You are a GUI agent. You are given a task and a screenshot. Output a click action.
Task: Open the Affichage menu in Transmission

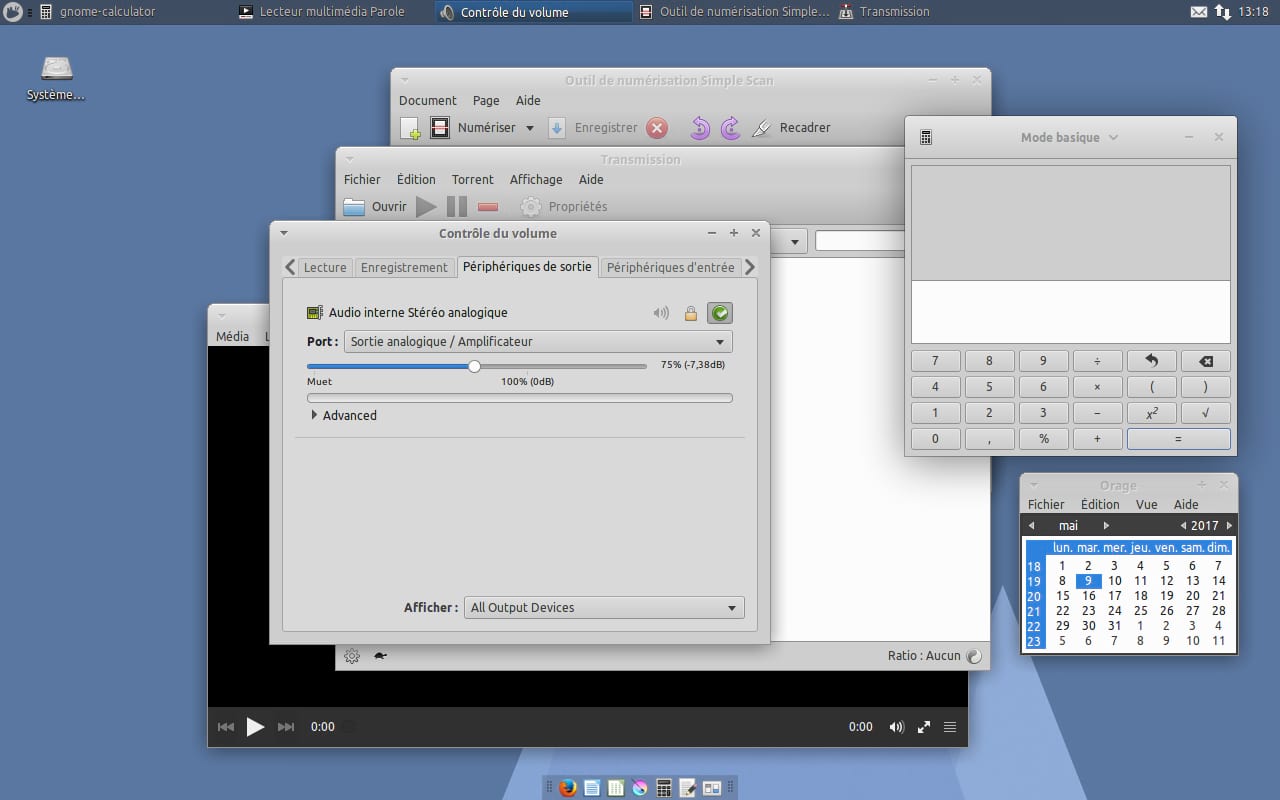(536, 180)
